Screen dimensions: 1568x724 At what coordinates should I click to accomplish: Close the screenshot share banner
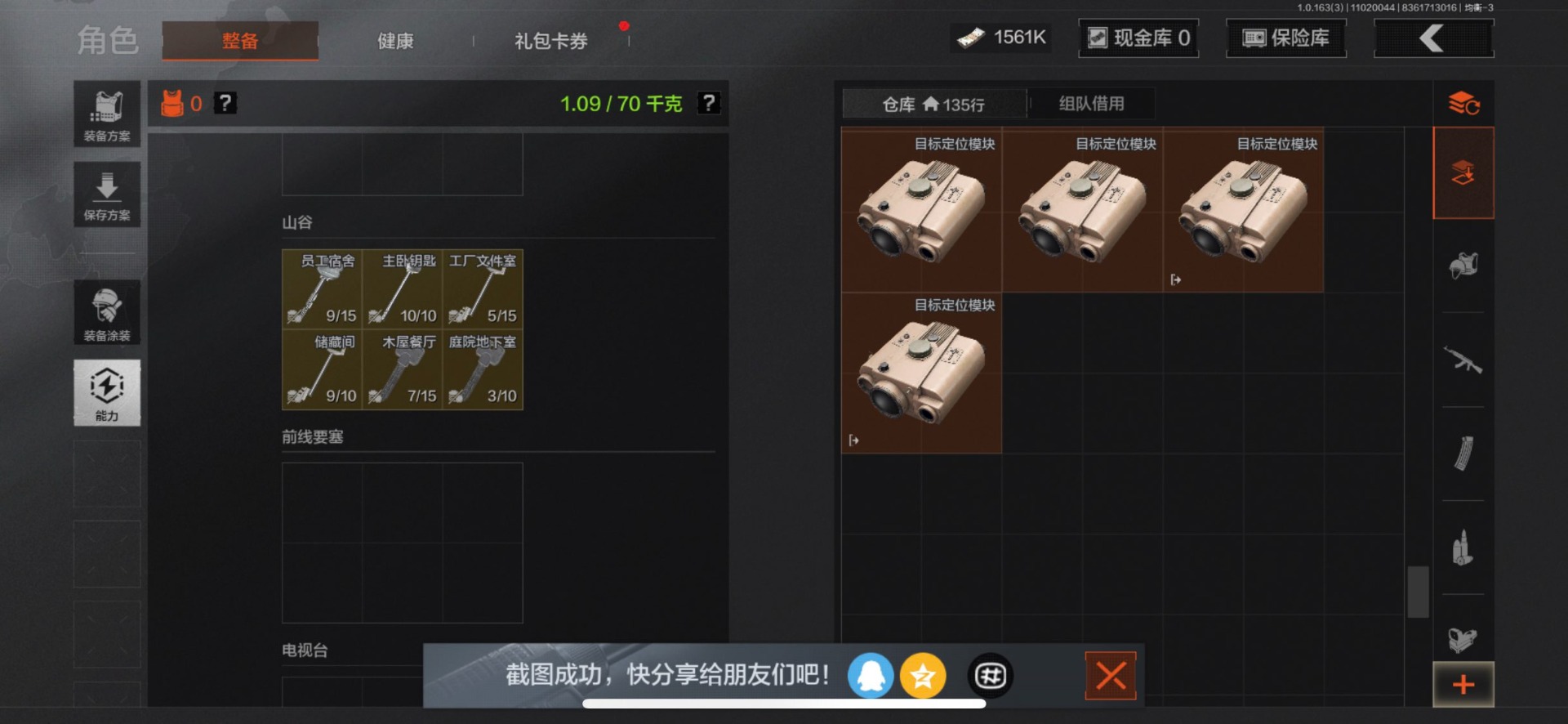click(x=1111, y=676)
